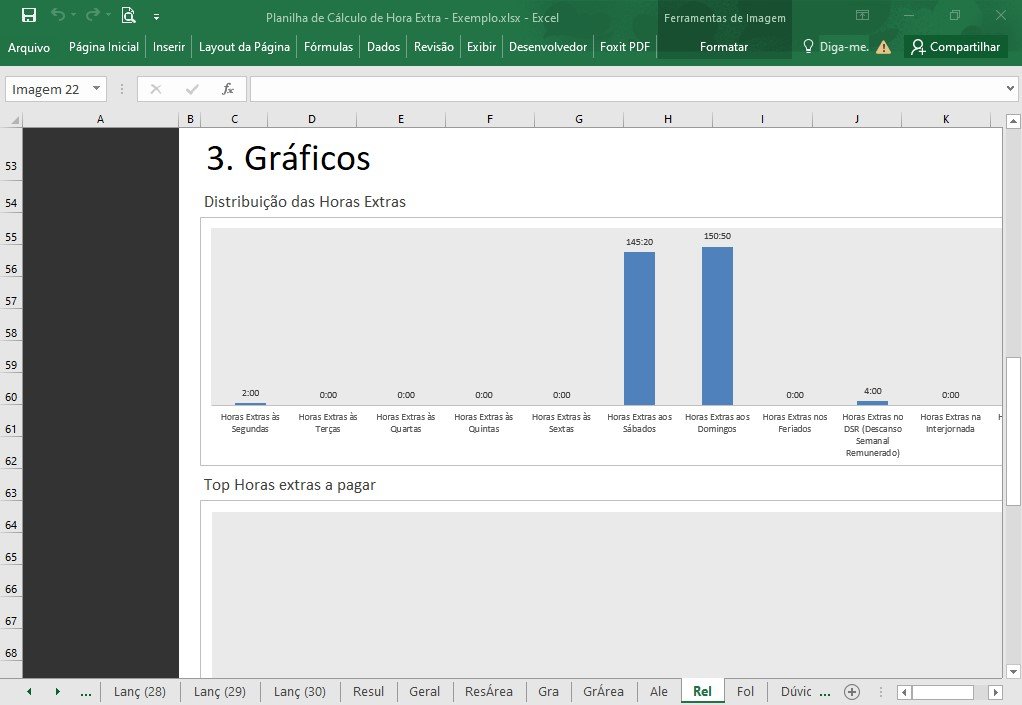This screenshot has width=1022, height=705.
Task: Select column E header
Action: pyautogui.click(x=401, y=119)
